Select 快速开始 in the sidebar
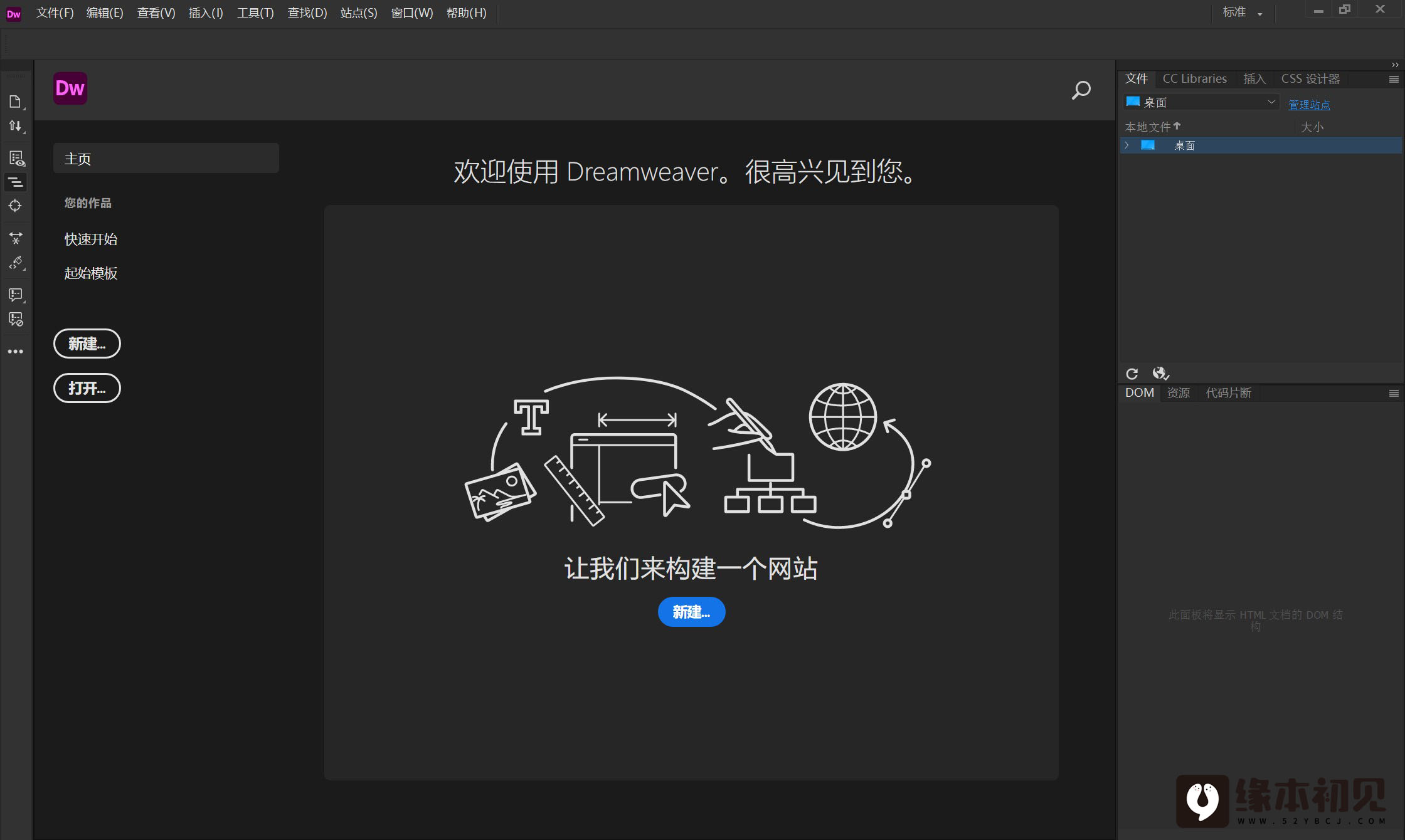Viewport: 1405px width, 840px height. [x=91, y=239]
